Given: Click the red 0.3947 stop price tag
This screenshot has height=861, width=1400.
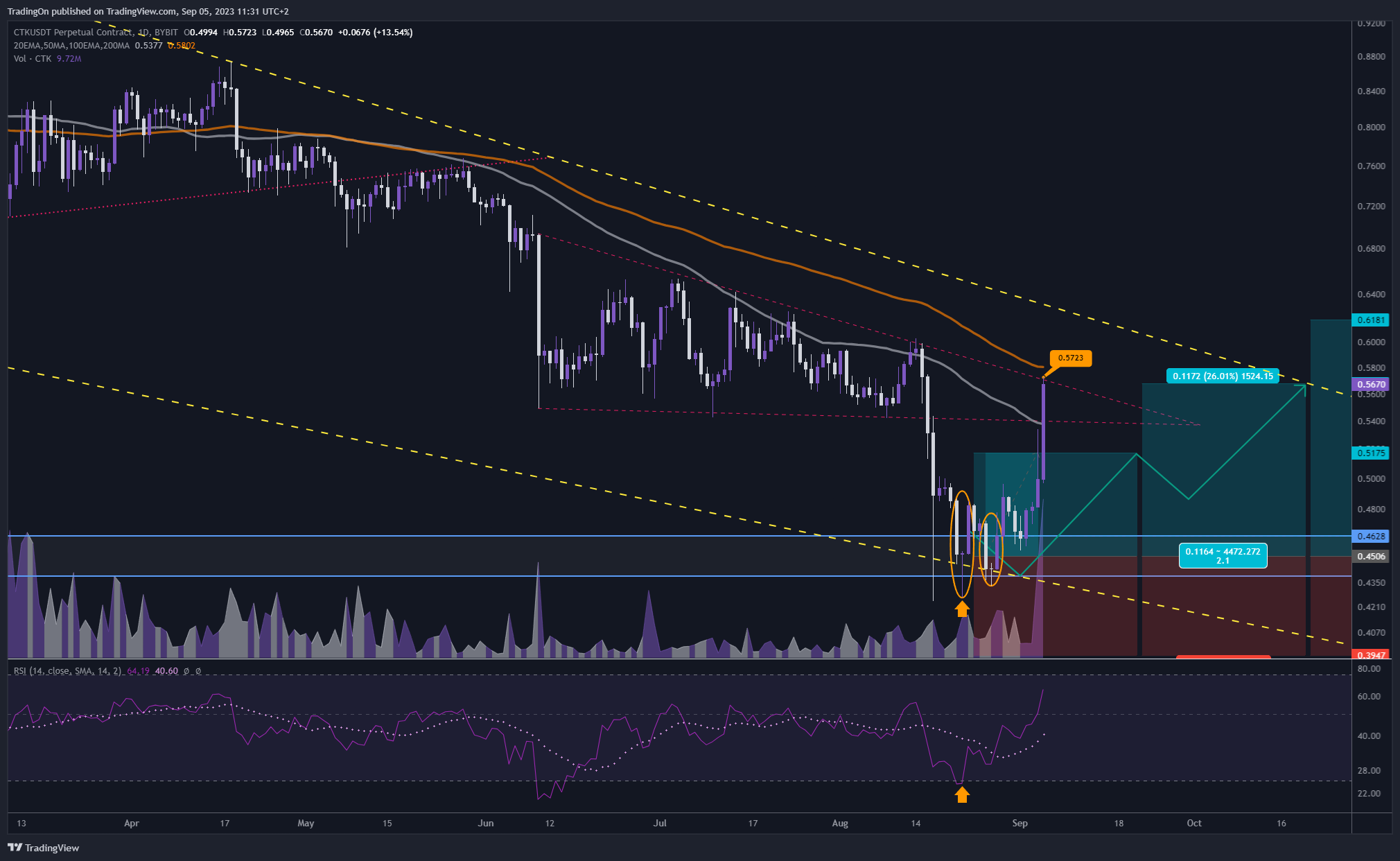Looking at the screenshot, I should pyautogui.click(x=1371, y=654).
